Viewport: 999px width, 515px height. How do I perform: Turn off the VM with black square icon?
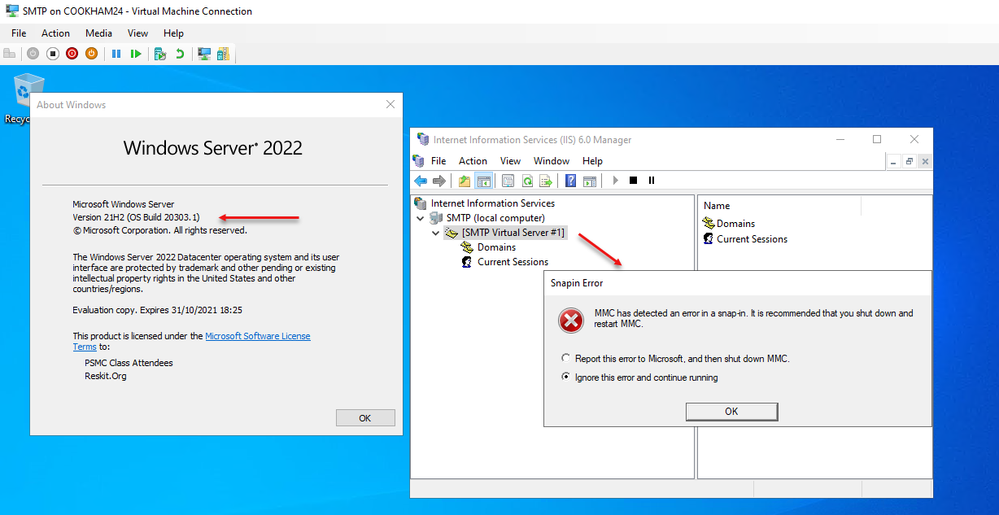[x=53, y=54]
